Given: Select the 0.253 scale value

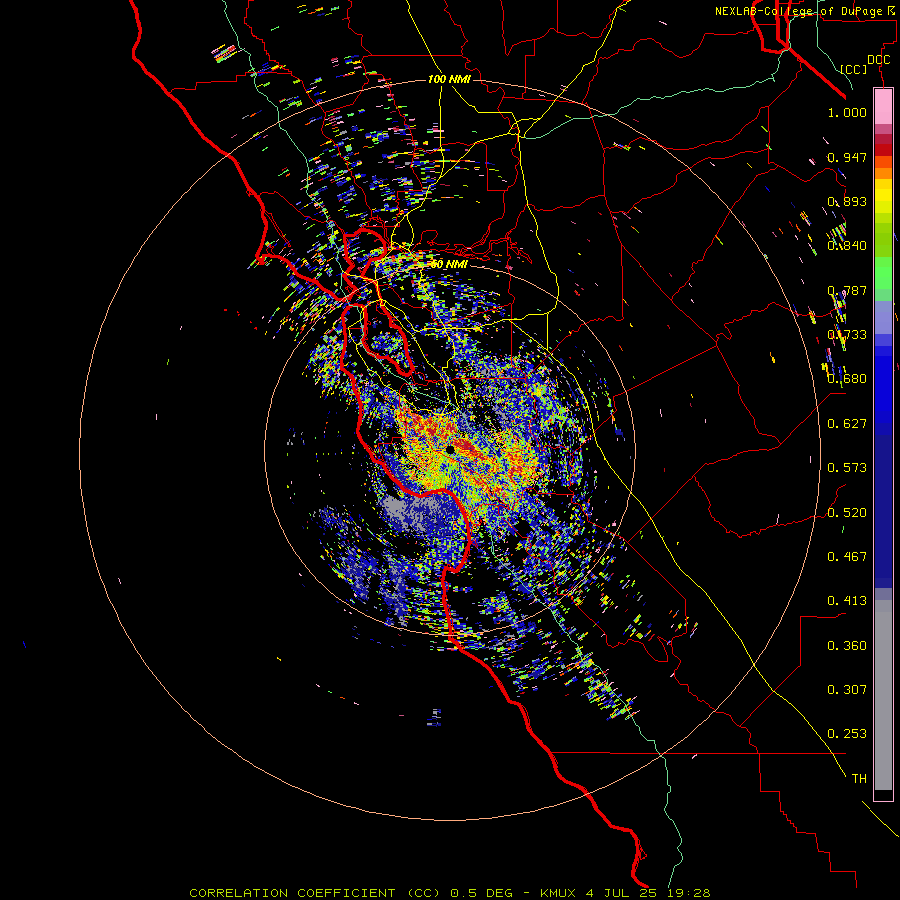Looking at the screenshot, I should point(847,734).
